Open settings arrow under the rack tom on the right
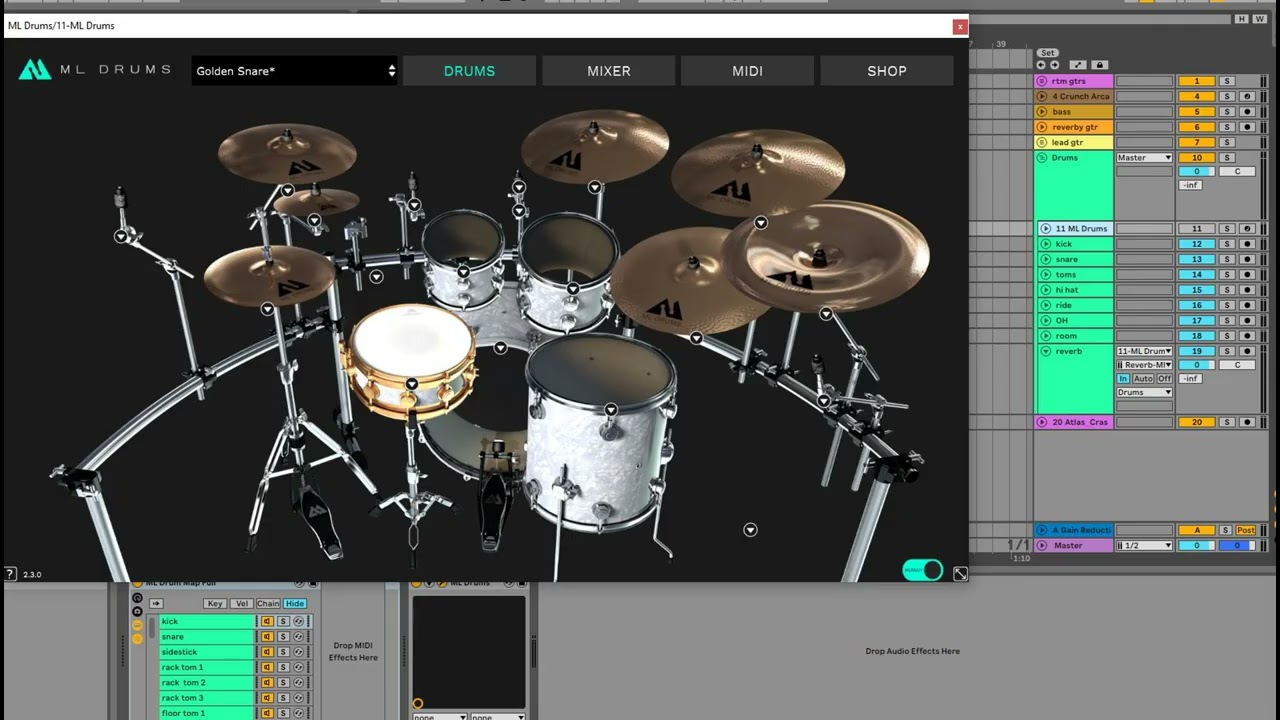 click(x=573, y=289)
